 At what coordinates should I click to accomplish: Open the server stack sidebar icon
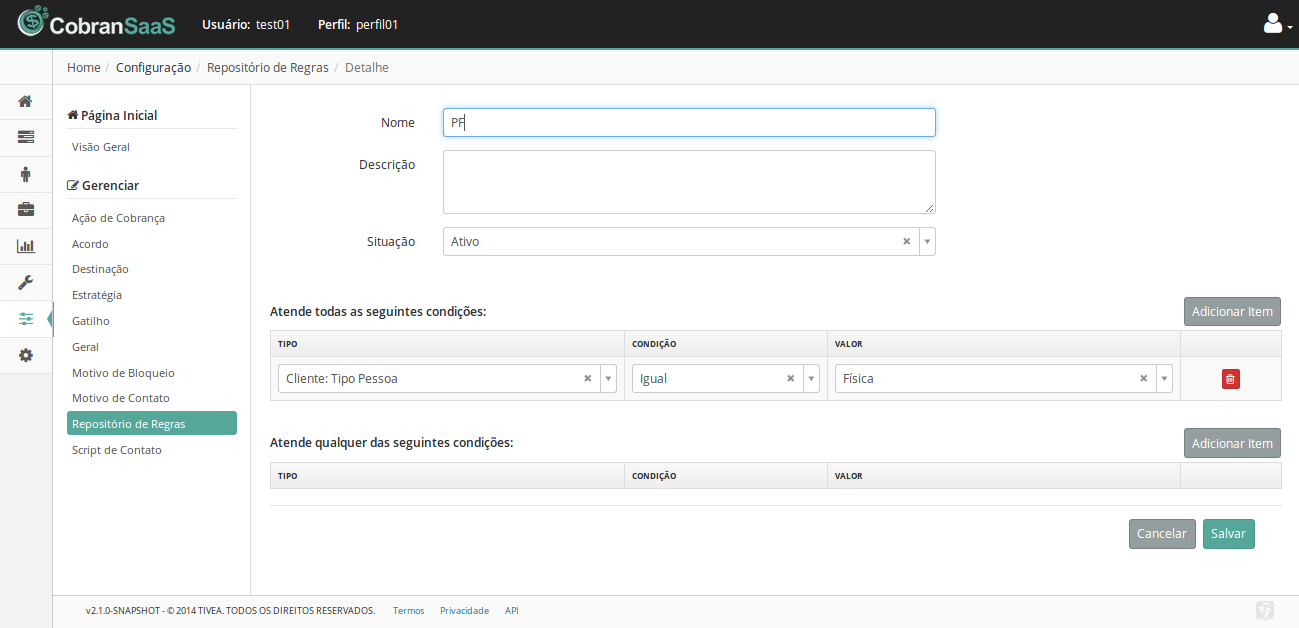[x=26, y=137]
